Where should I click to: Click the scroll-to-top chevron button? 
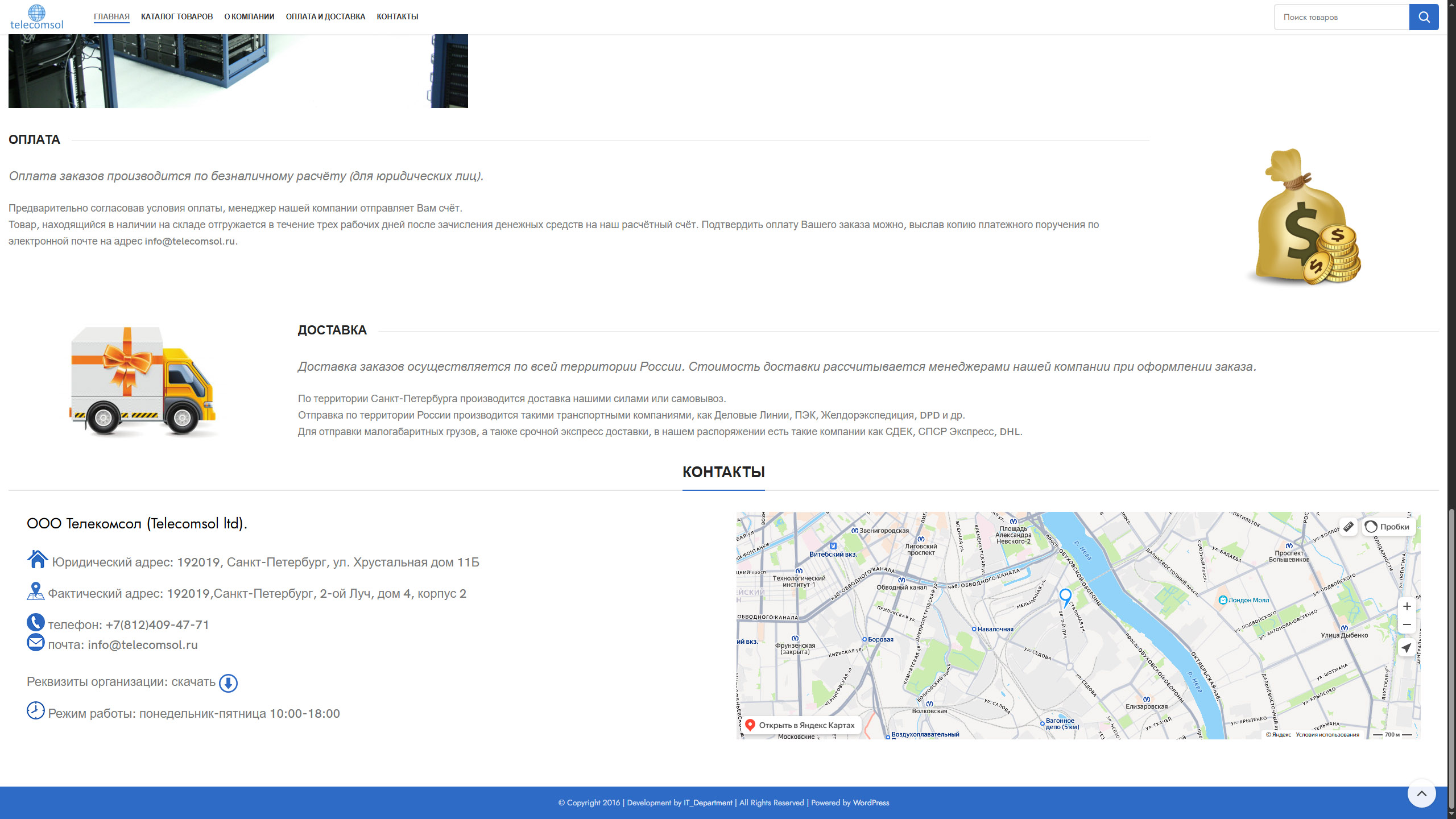pyautogui.click(x=1421, y=793)
